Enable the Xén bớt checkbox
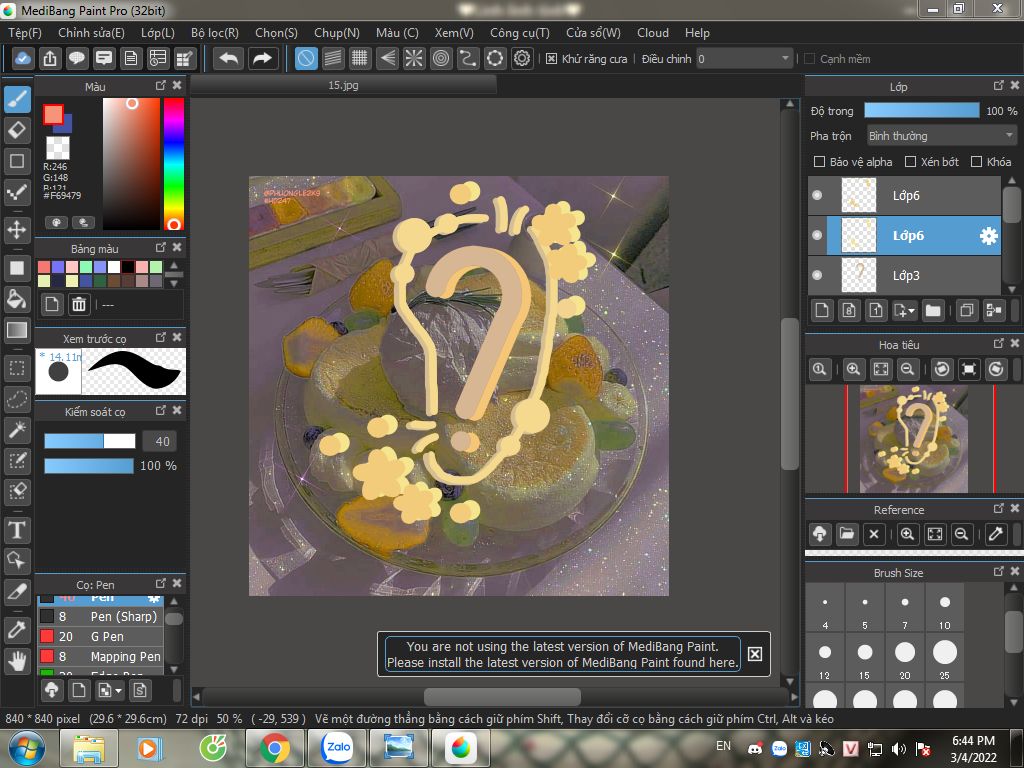This screenshot has width=1024, height=768. (910, 162)
